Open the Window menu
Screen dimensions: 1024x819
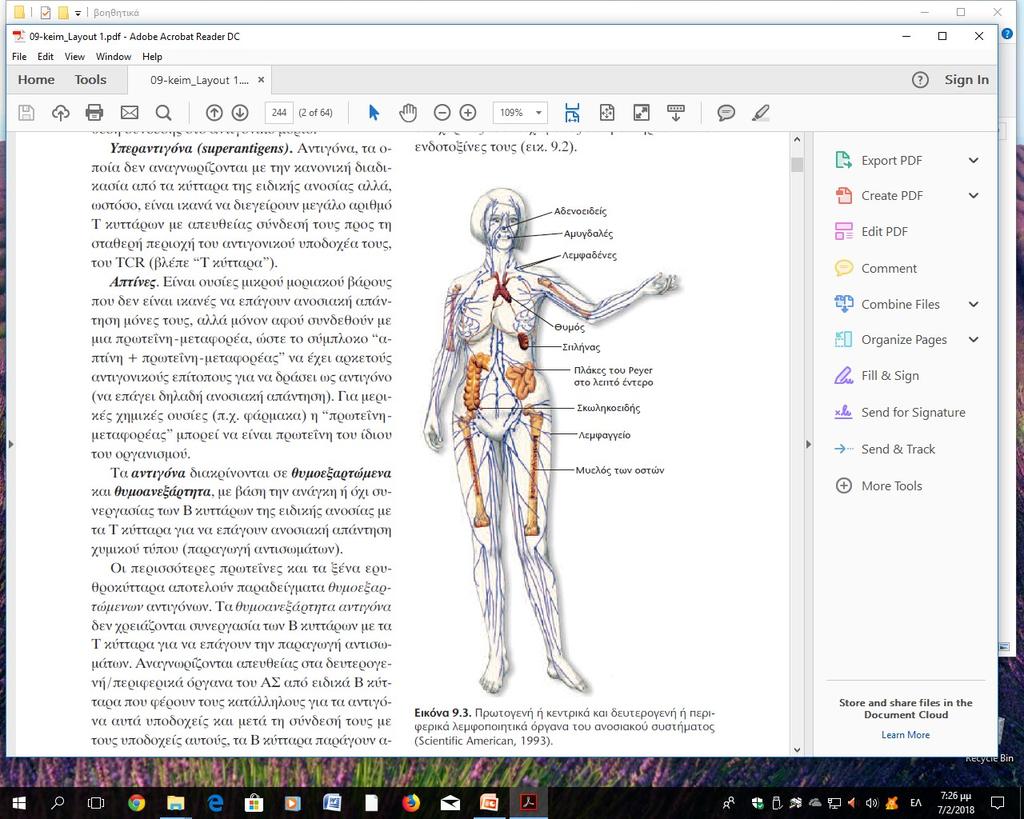[114, 57]
